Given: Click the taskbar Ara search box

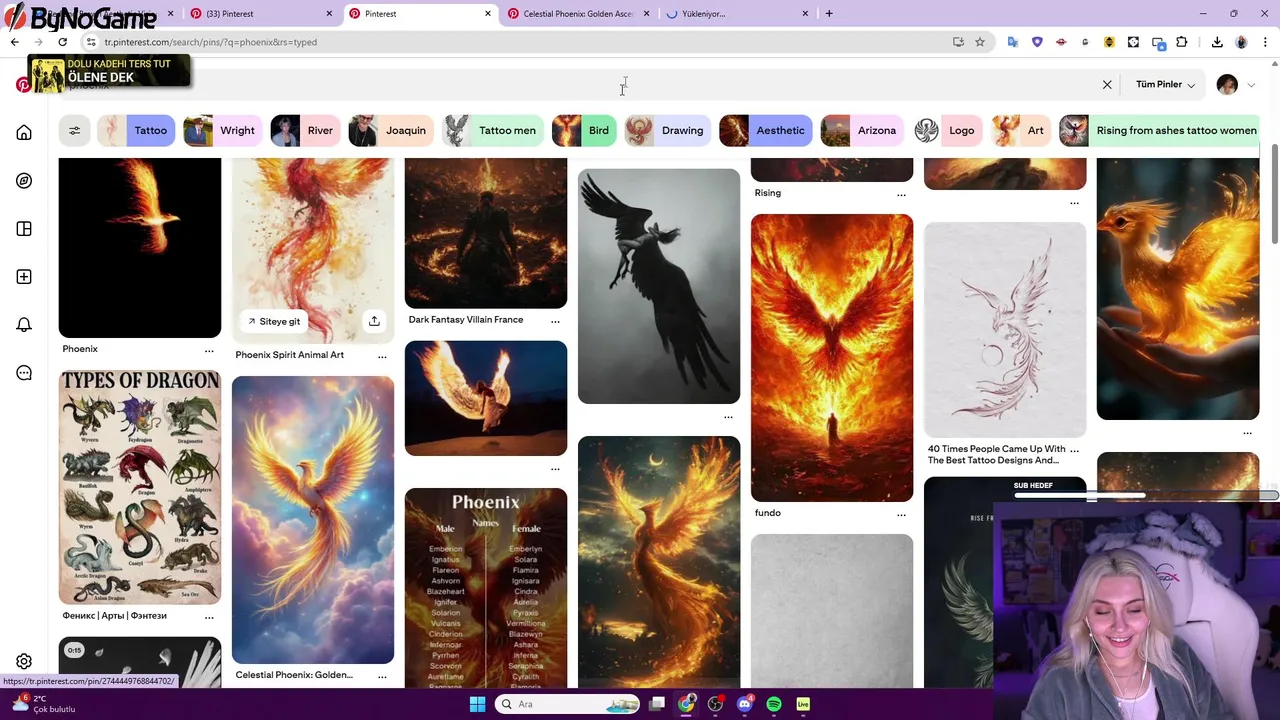Looking at the screenshot, I should tap(567, 704).
